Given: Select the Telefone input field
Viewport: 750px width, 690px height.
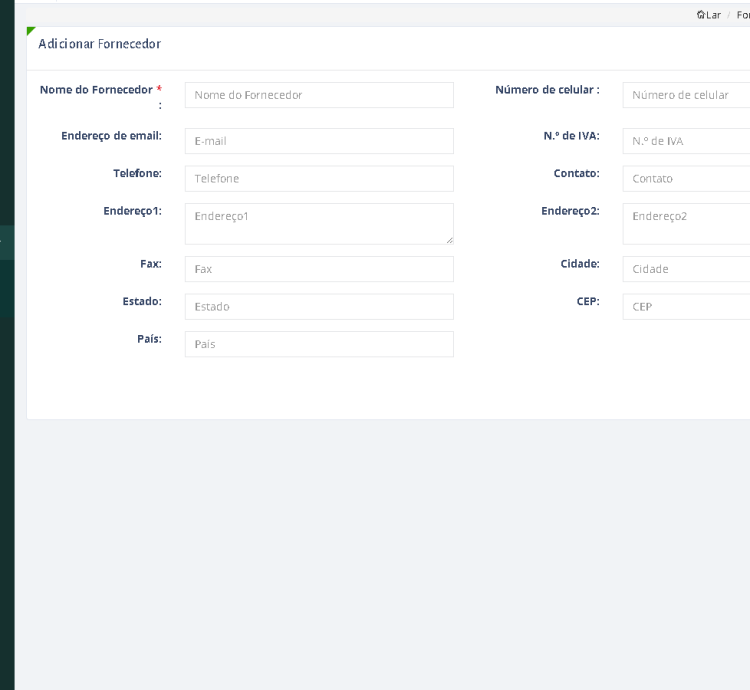Looking at the screenshot, I should (319, 179).
